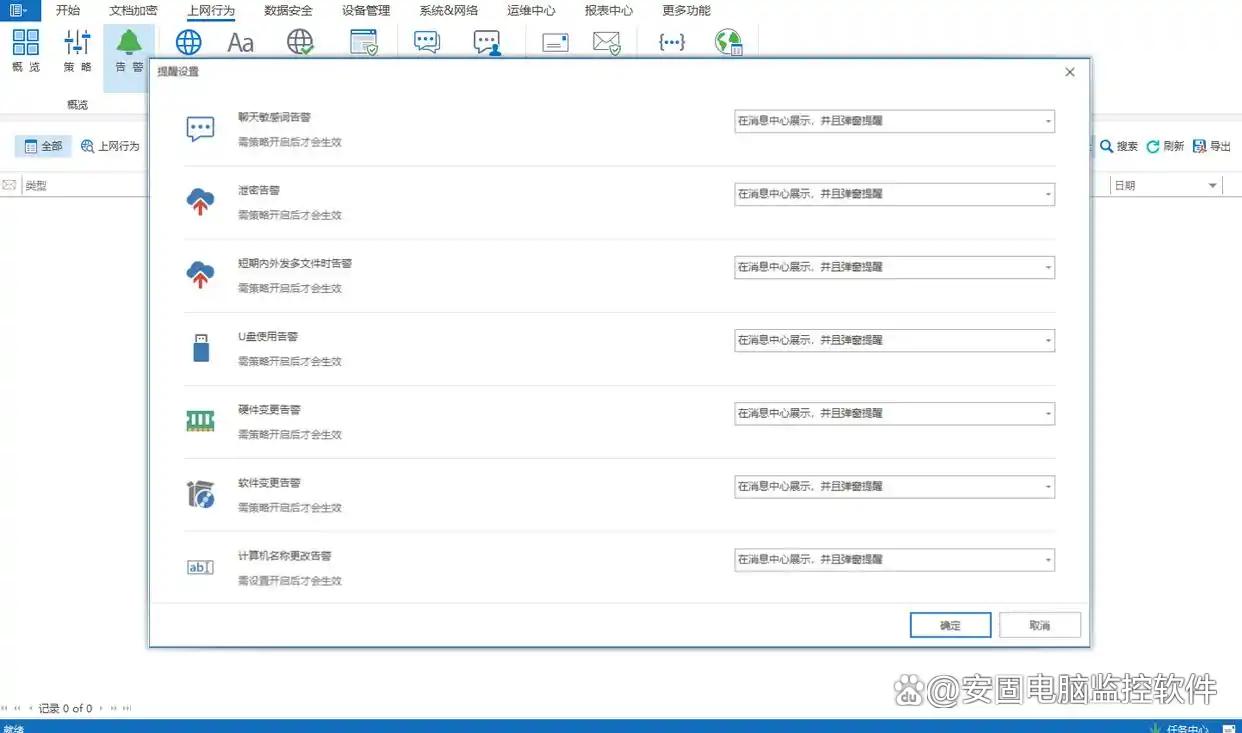Click the 刷新 refresh icon
Image resolution: width=1242 pixels, height=733 pixels.
(1153, 146)
